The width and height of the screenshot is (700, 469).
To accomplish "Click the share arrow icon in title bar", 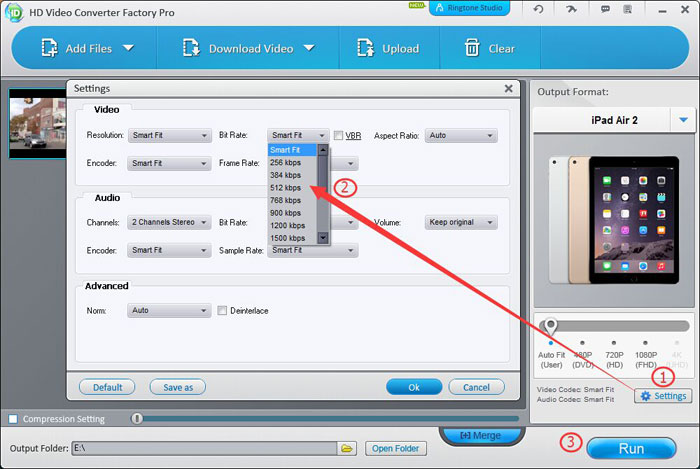I will click(571, 9).
